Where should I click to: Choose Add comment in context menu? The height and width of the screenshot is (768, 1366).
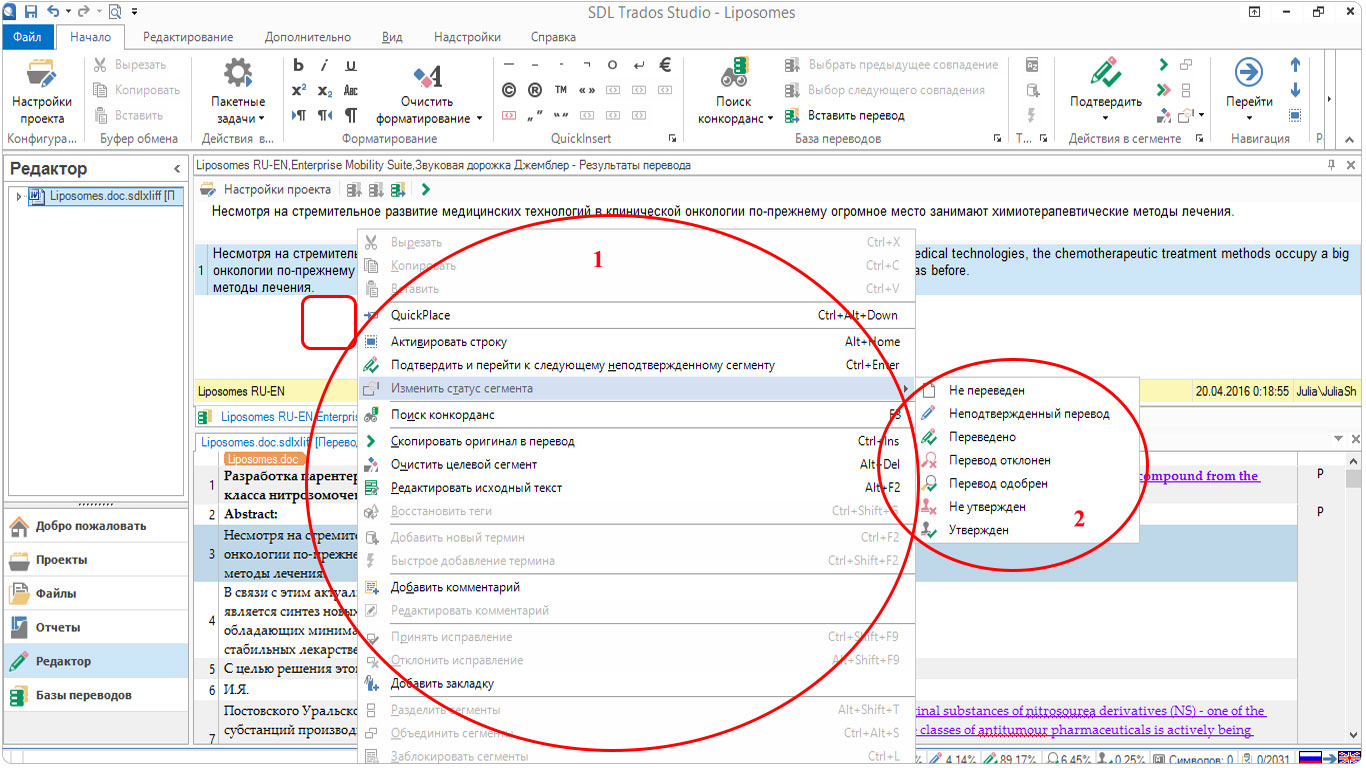coord(636,587)
